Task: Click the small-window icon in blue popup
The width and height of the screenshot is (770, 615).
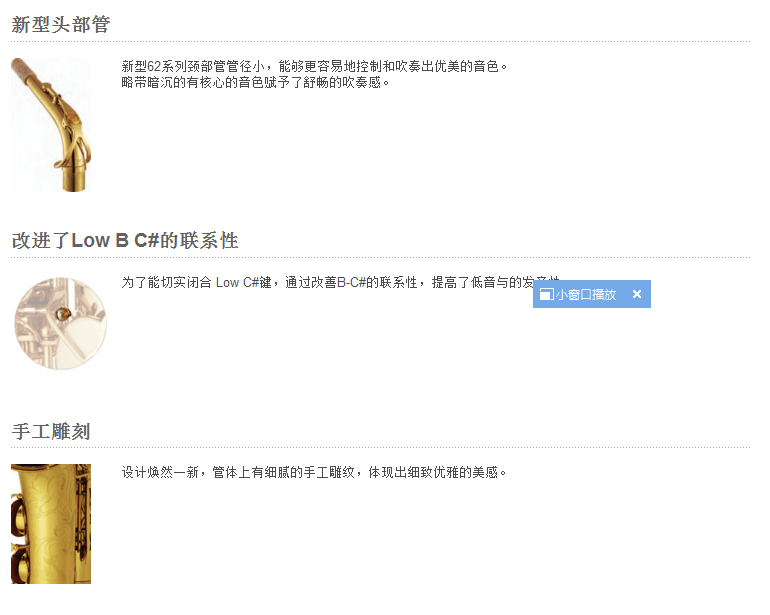Action: [x=546, y=294]
